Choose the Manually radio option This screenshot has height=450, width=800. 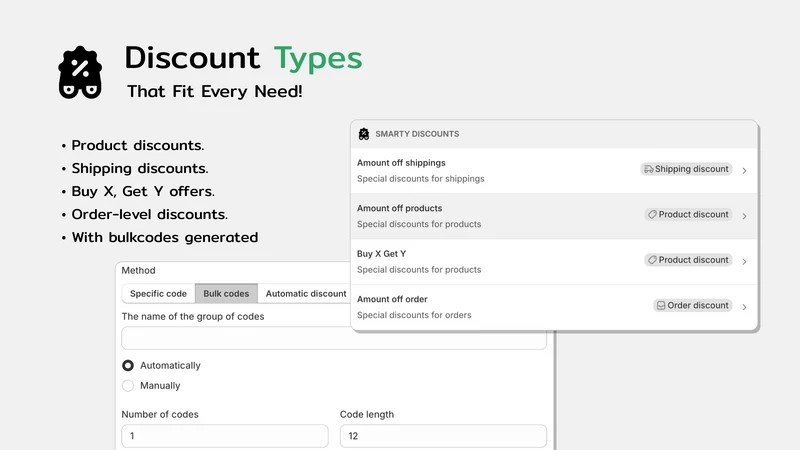click(128, 386)
